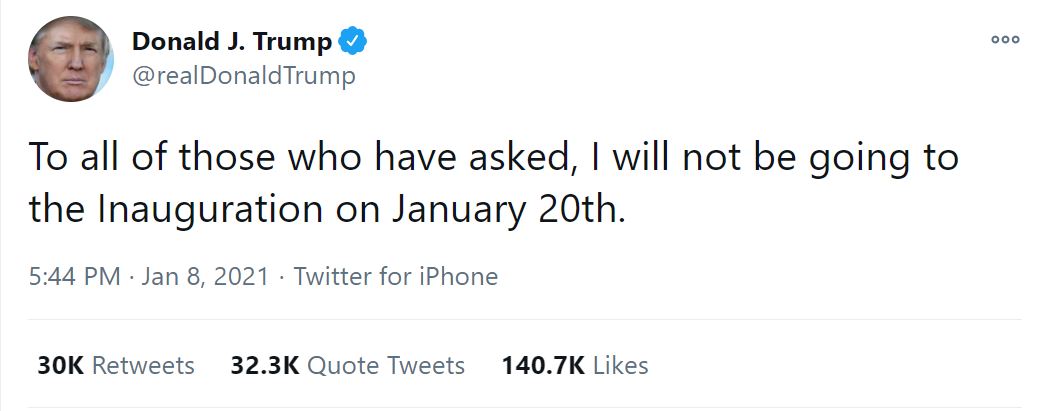This screenshot has height=411, width=1048.
Task: Click the Quote Tweets label
Action: point(385,366)
